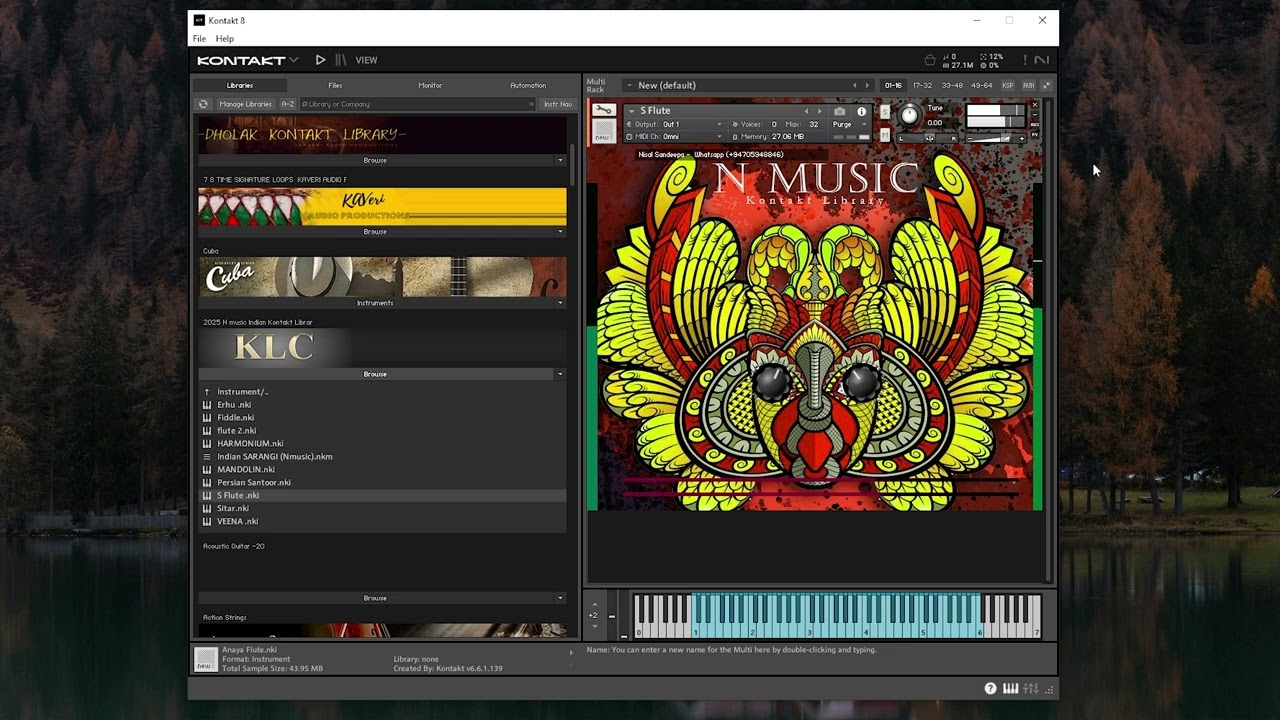Minimize the S Flute instrument header
The height and width of the screenshot is (720, 1280).
1035,114
